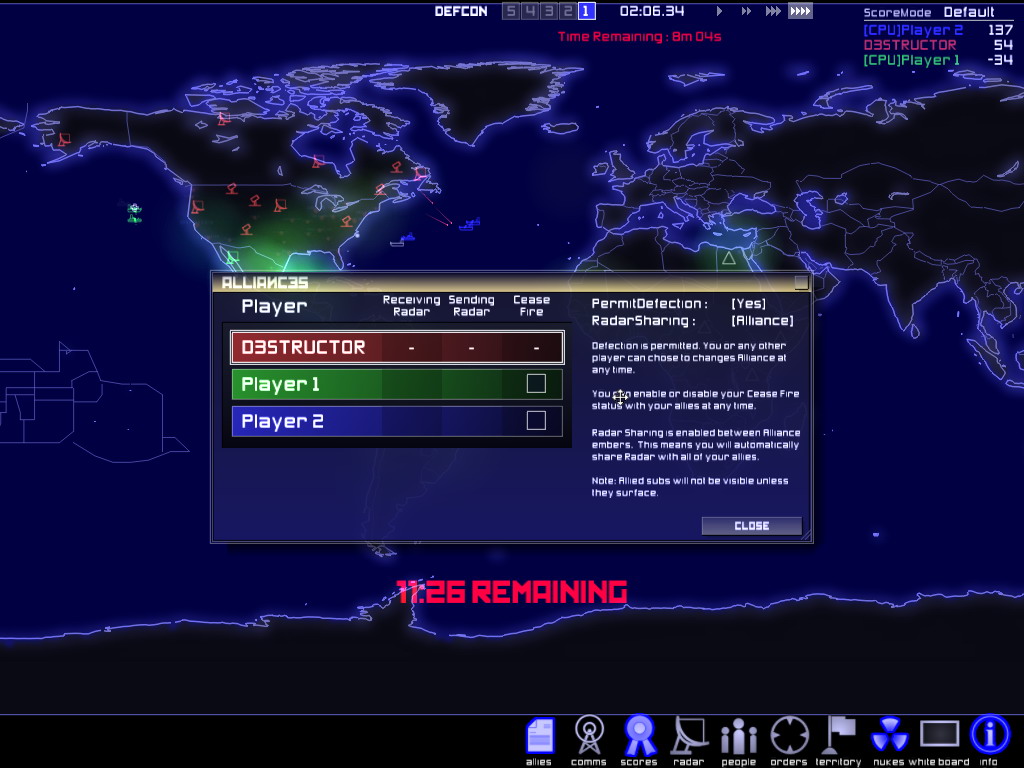Image resolution: width=1024 pixels, height=768 pixels.
Task: Enable Cease Fire with Player 1
Action: point(536,383)
